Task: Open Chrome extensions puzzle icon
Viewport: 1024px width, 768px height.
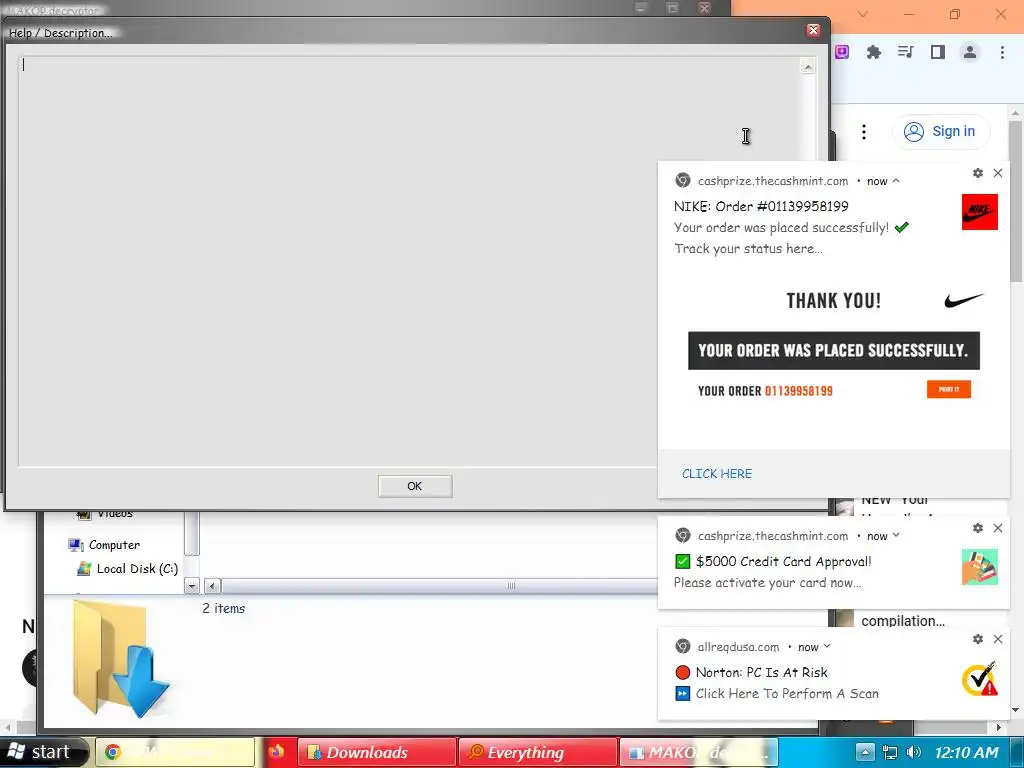Action: tap(873, 52)
